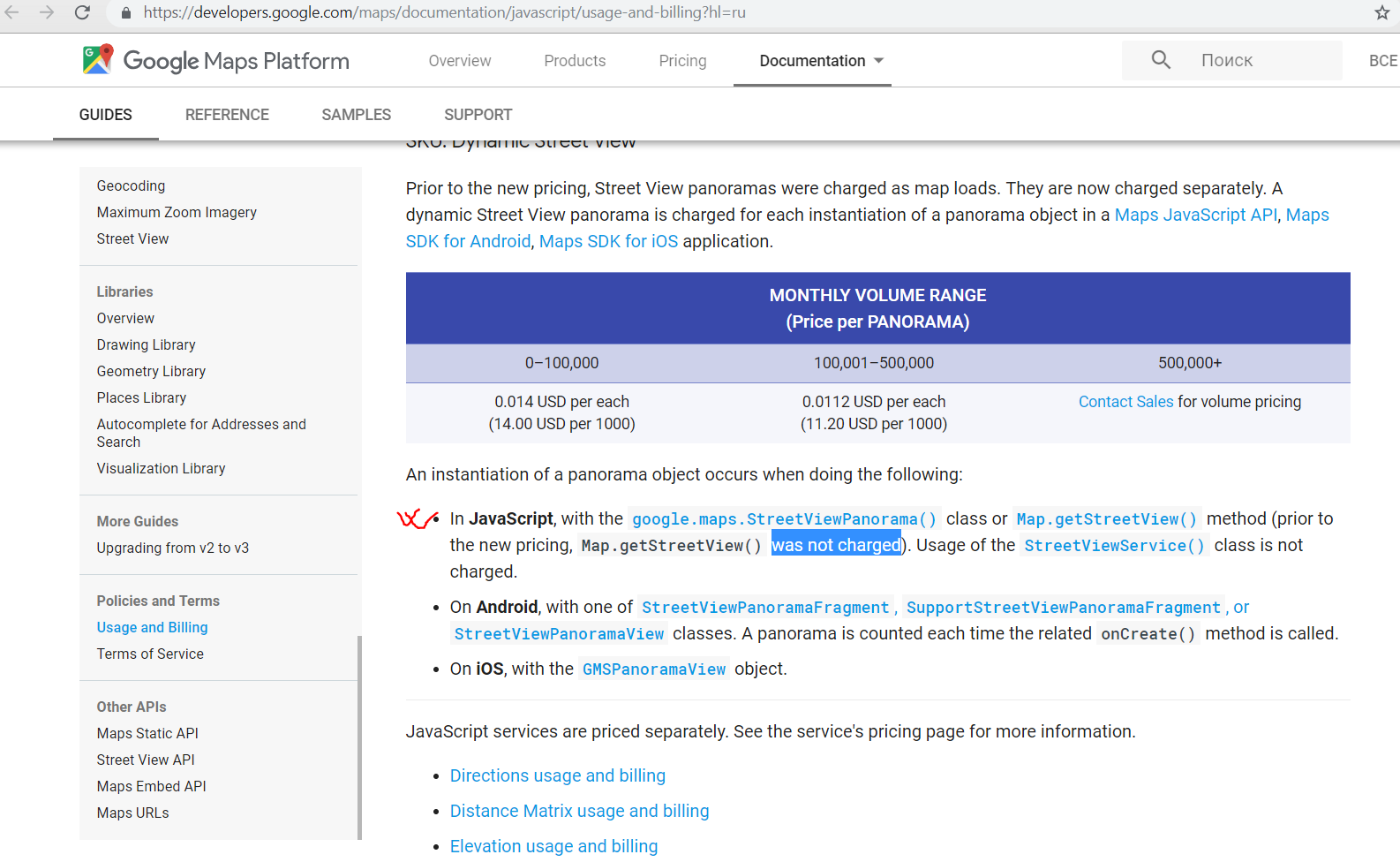Reload the page with the refresh icon
The image size is (1400, 862).
(82, 12)
